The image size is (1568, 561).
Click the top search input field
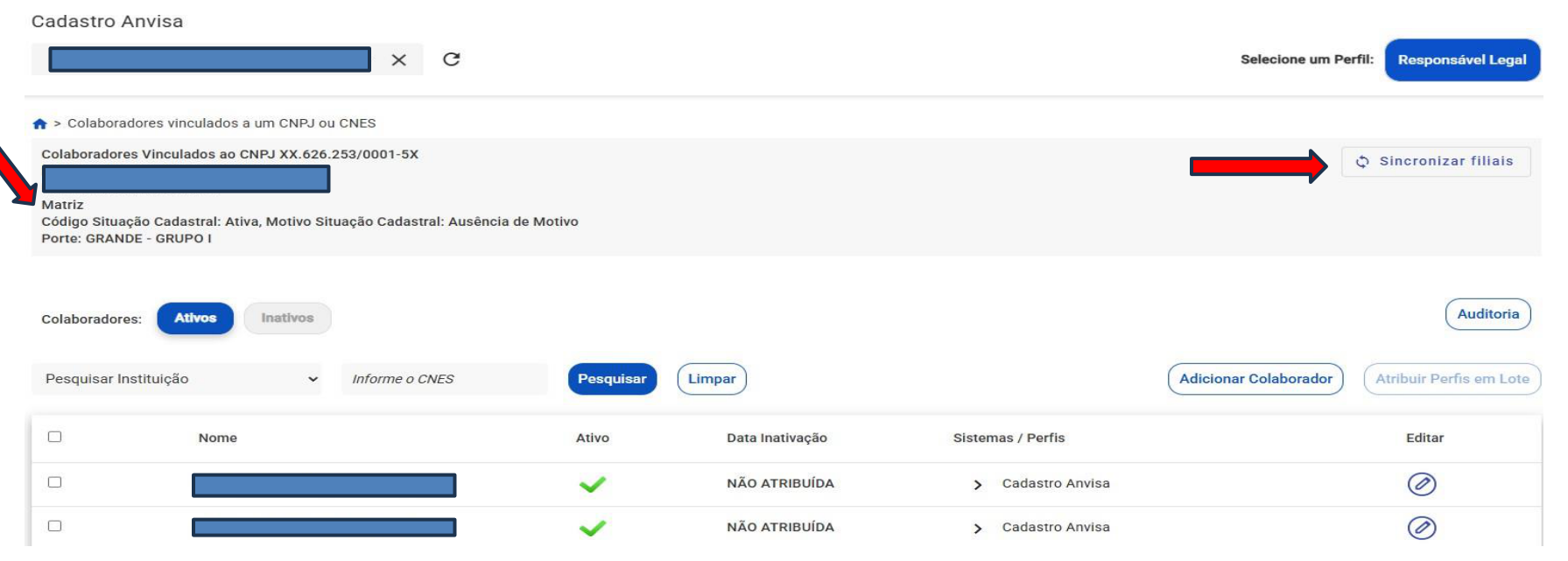[x=210, y=60]
